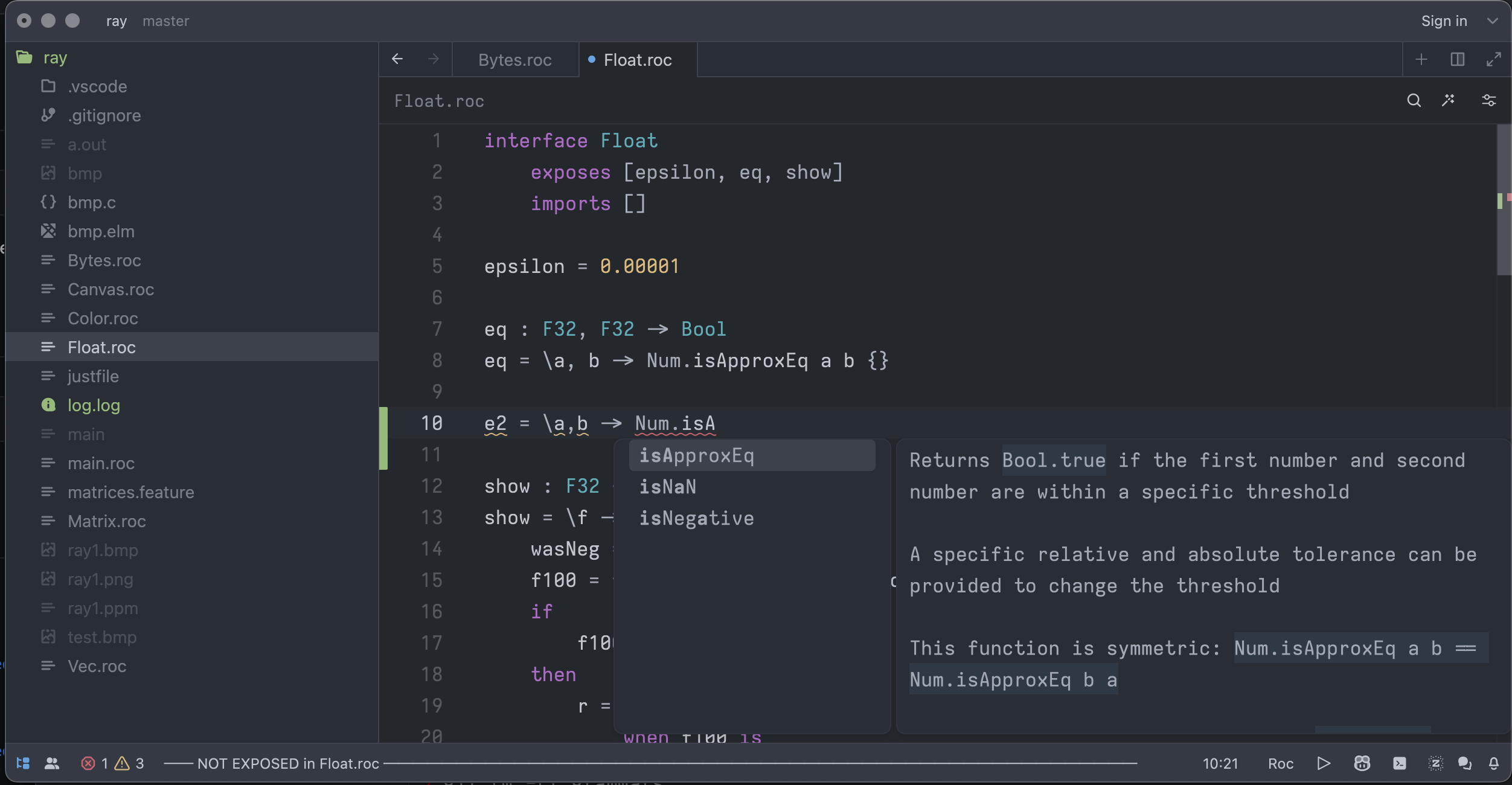Image resolution: width=1512 pixels, height=785 pixels.
Task: Collapse the ray root folder in project tree
Action: [x=192, y=57]
